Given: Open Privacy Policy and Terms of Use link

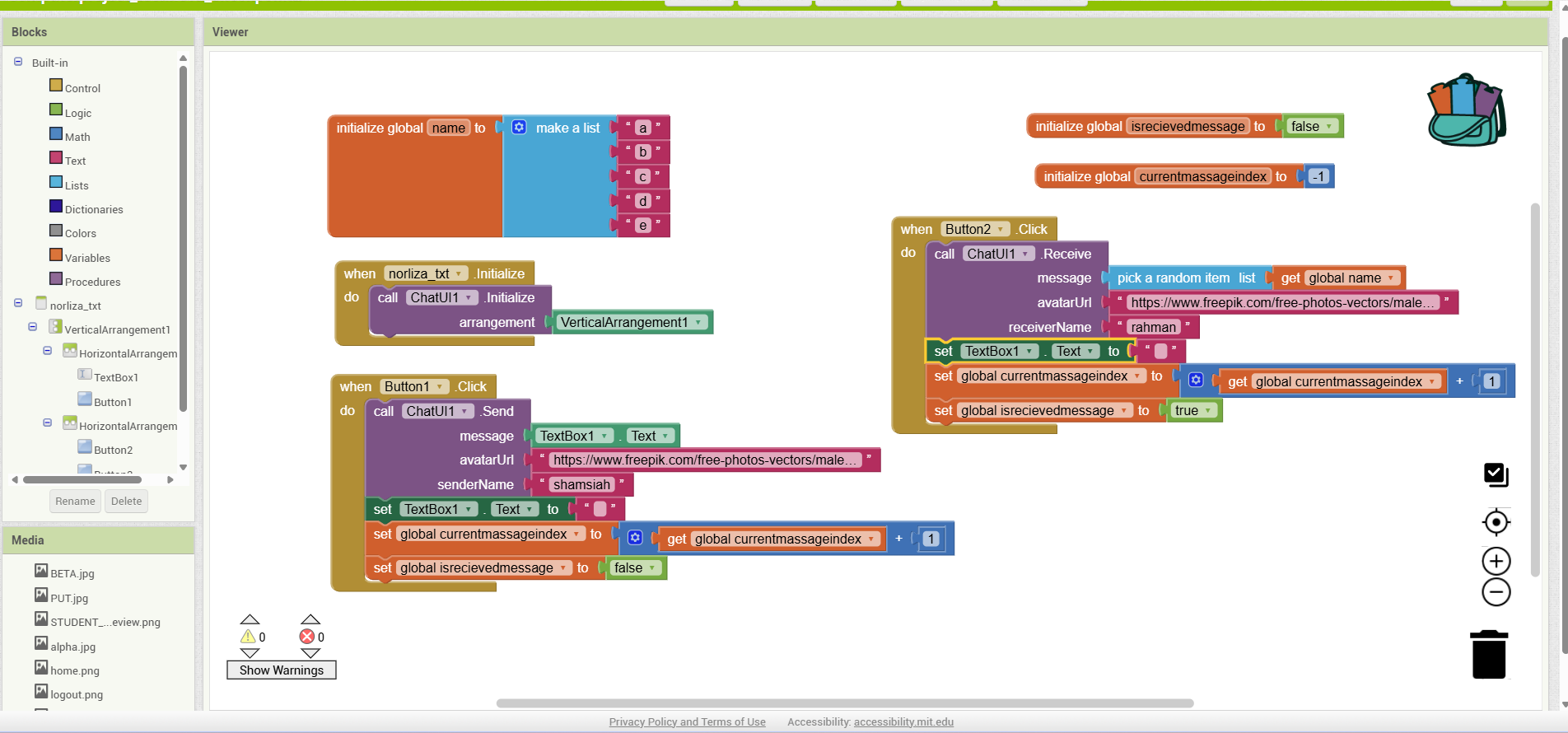Looking at the screenshot, I should (x=687, y=722).
